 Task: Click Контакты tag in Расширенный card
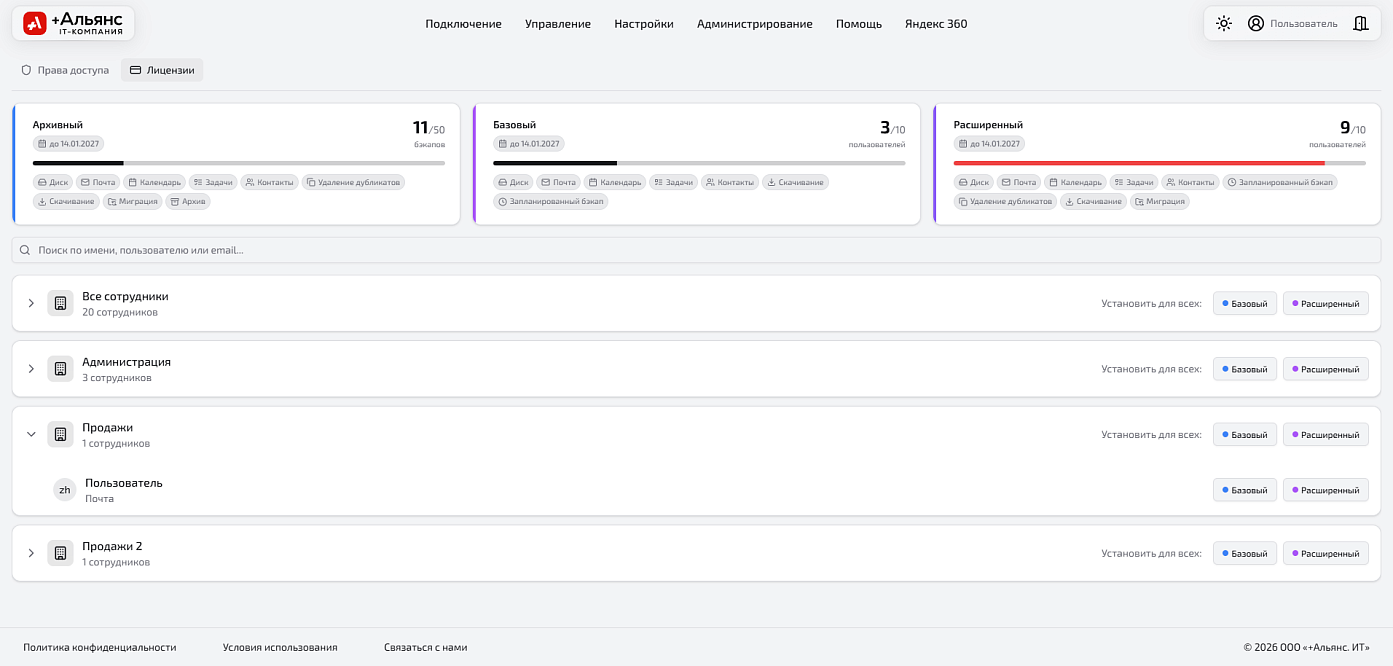[x=1189, y=182]
